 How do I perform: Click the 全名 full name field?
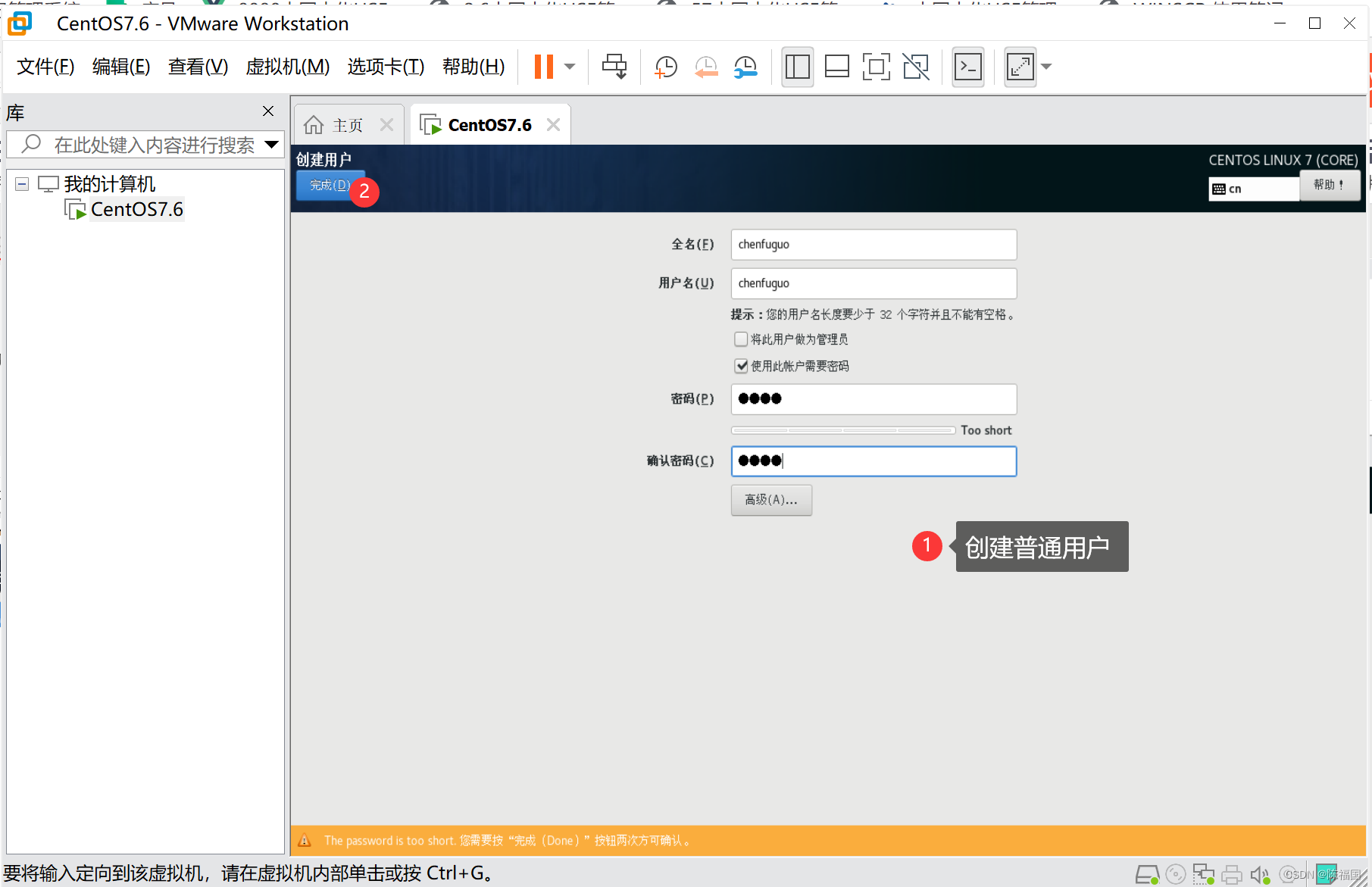pyautogui.click(x=874, y=245)
